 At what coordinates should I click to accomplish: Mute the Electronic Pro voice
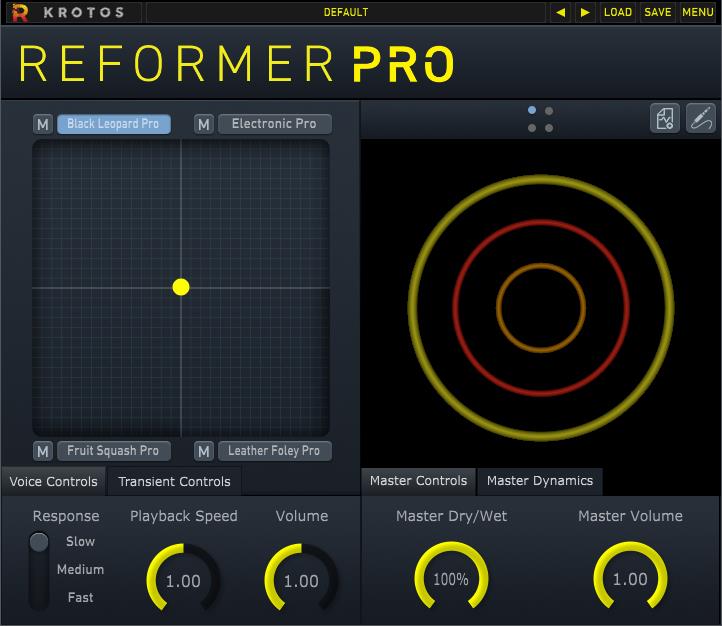[x=204, y=124]
